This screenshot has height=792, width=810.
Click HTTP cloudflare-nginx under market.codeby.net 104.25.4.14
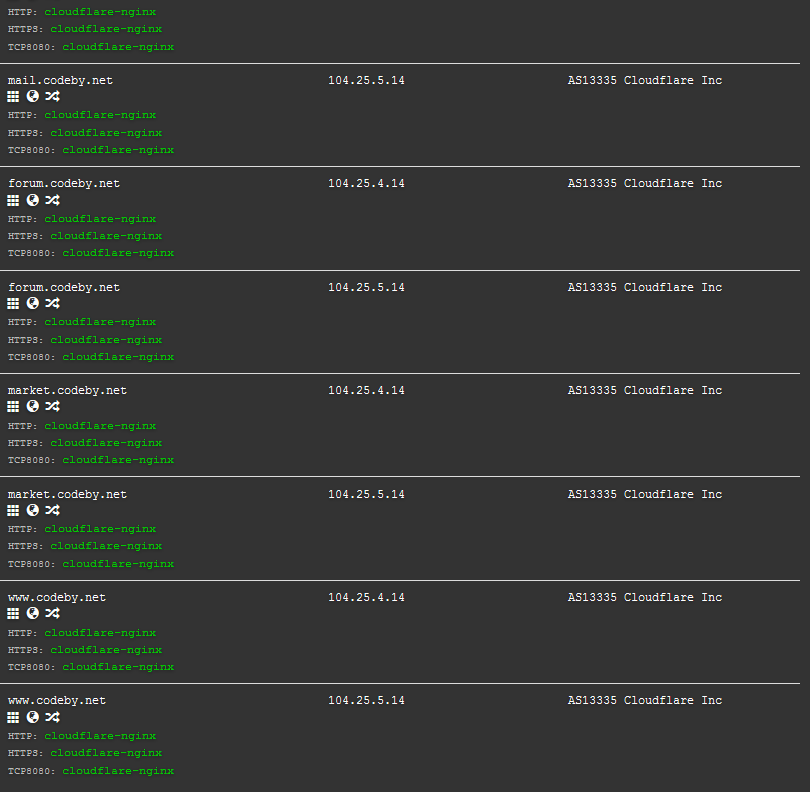point(82,426)
